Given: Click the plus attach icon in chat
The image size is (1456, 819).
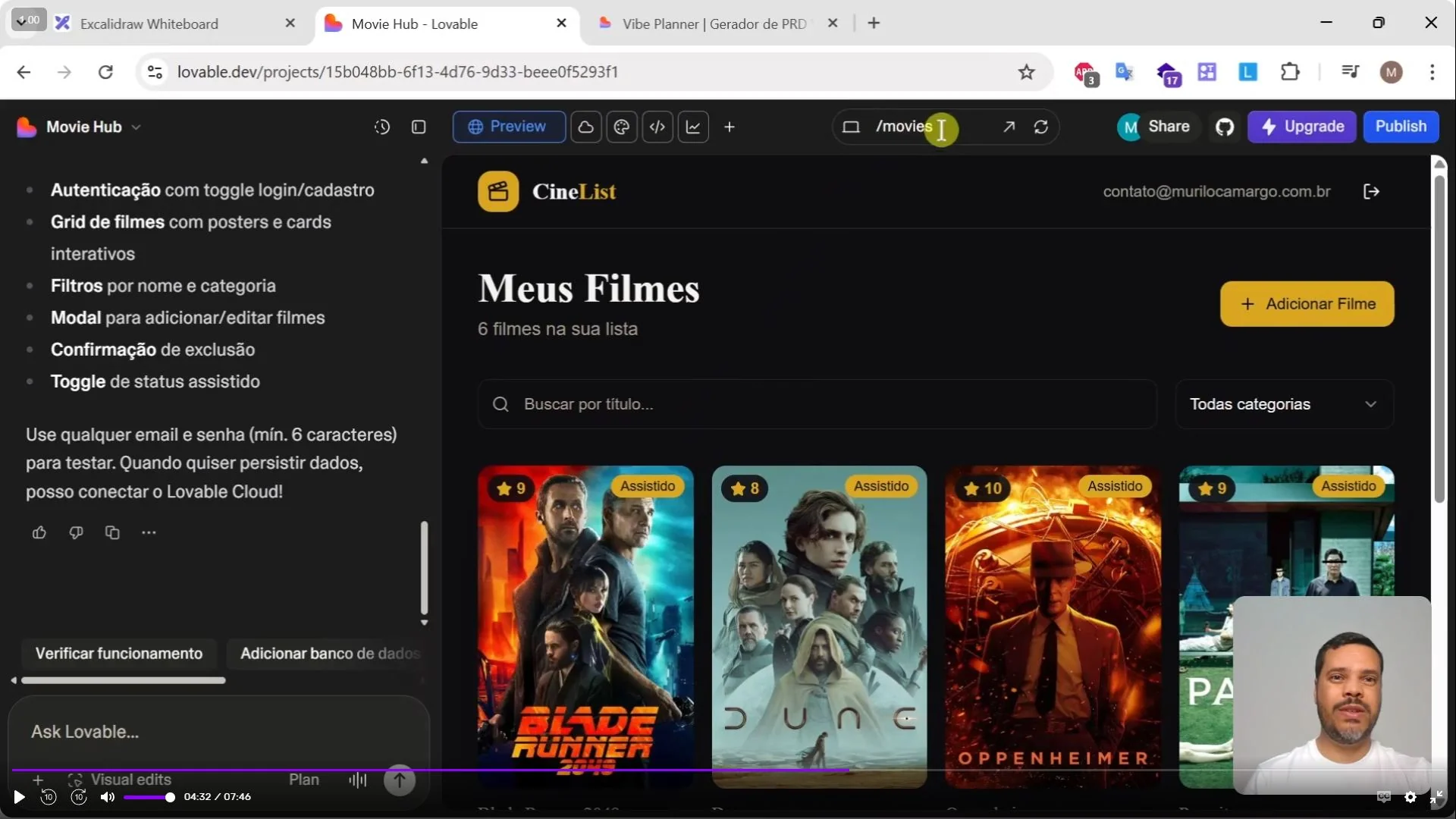Looking at the screenshot, I should pyautogui.click(x=38, y=780).
